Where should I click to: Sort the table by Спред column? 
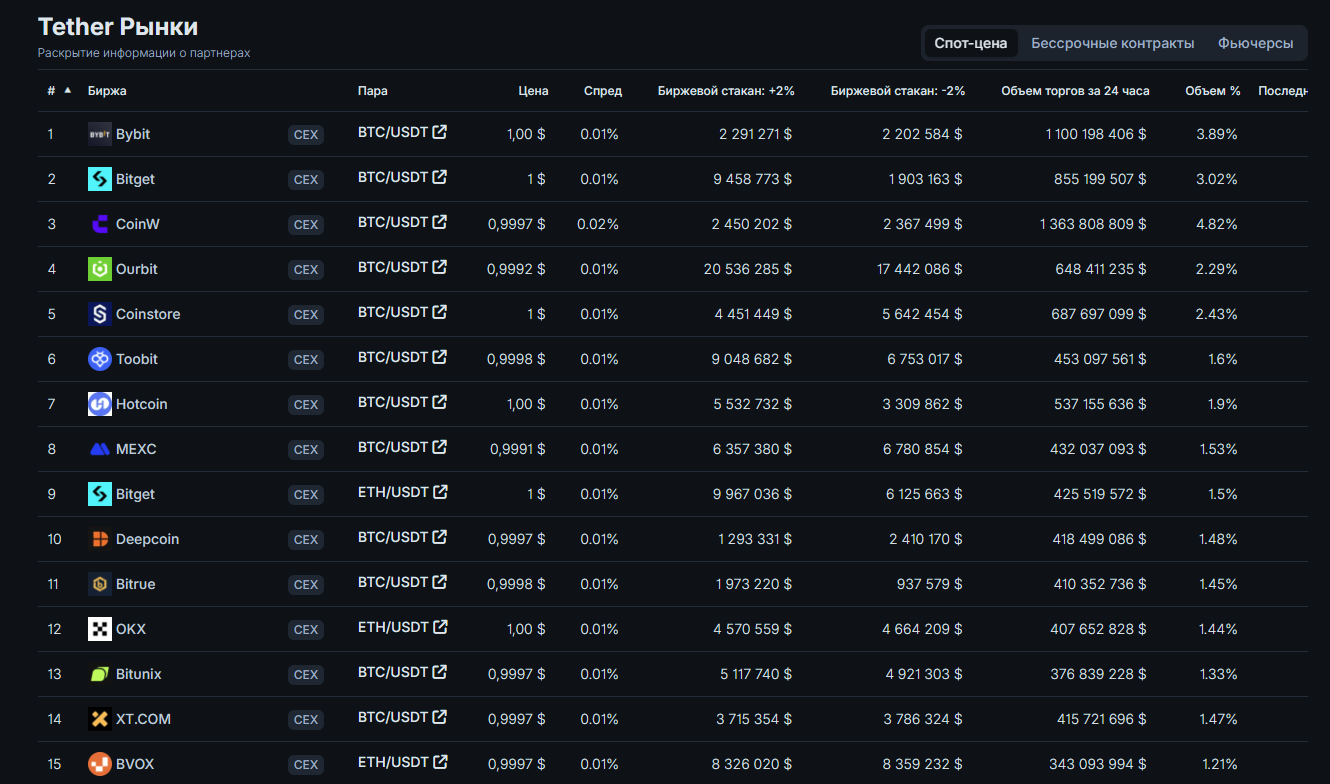point(603,91)
